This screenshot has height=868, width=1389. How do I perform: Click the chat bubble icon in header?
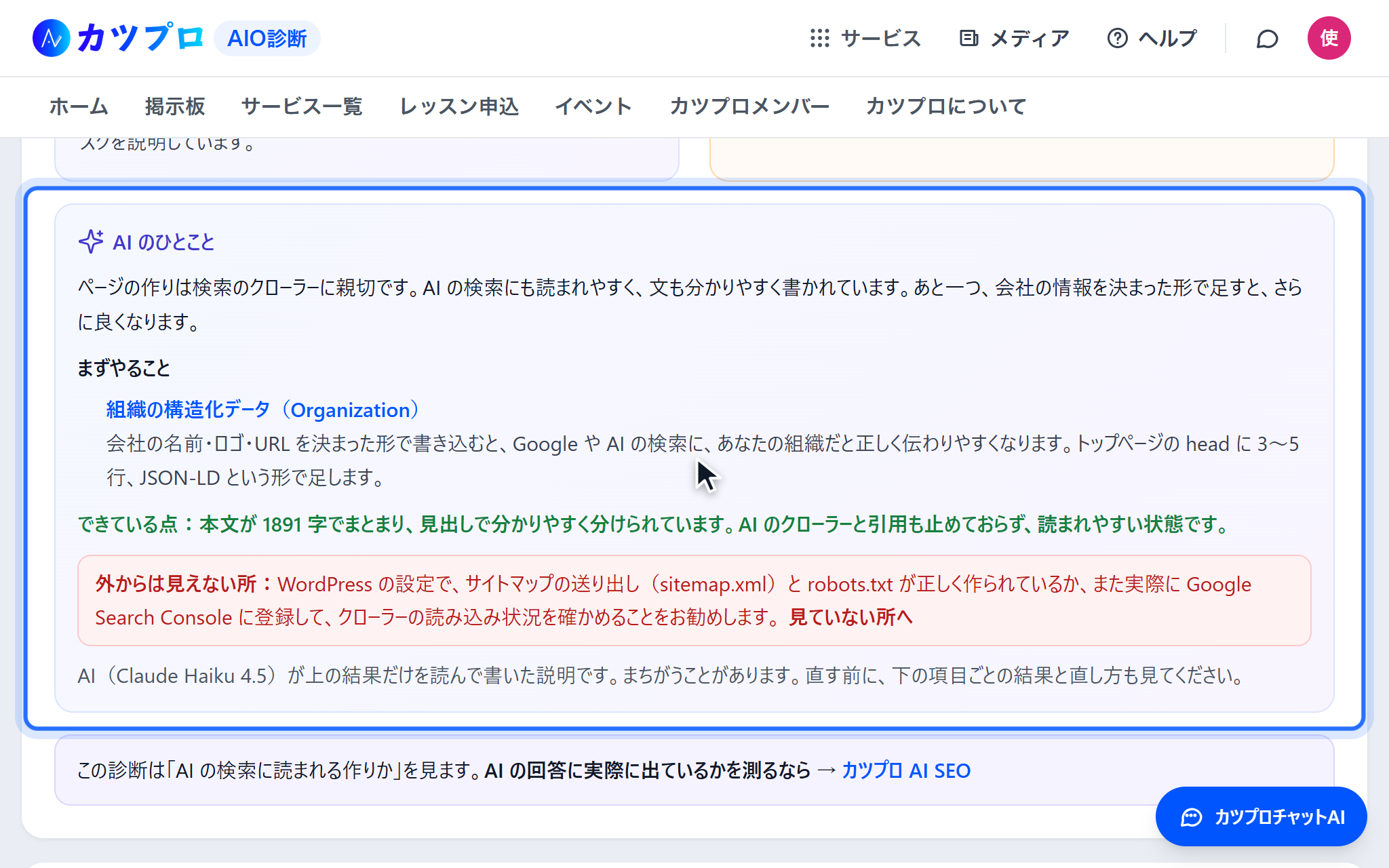pos(1267,39)
